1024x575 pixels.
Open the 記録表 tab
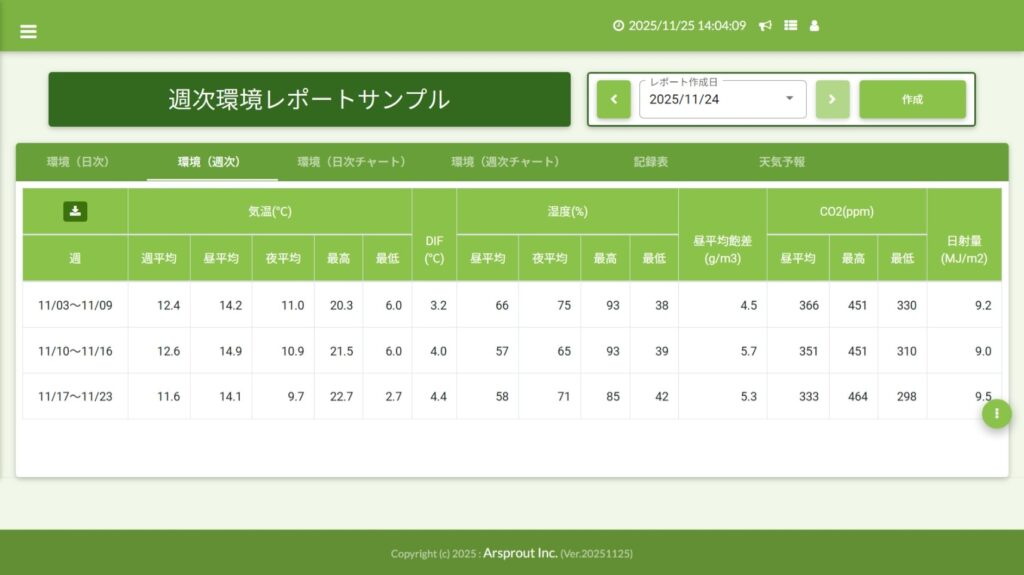point(650,162)
